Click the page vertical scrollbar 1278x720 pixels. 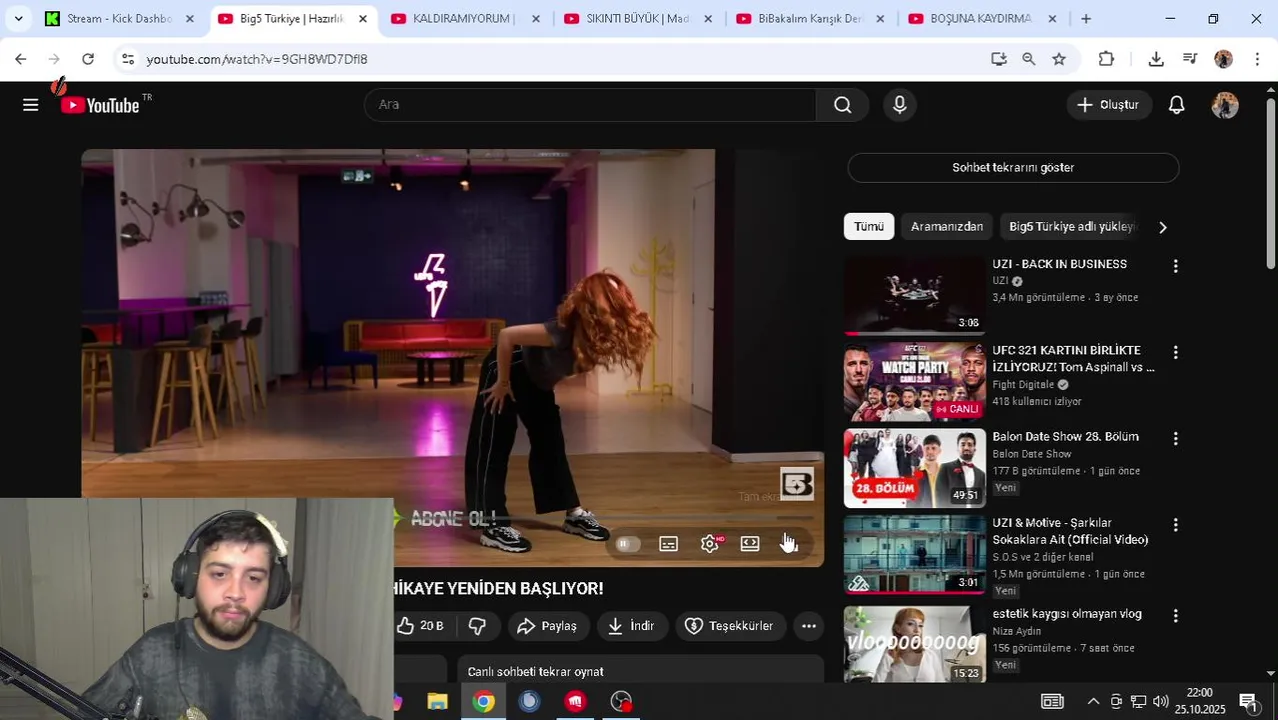[x=1271, y=183]
